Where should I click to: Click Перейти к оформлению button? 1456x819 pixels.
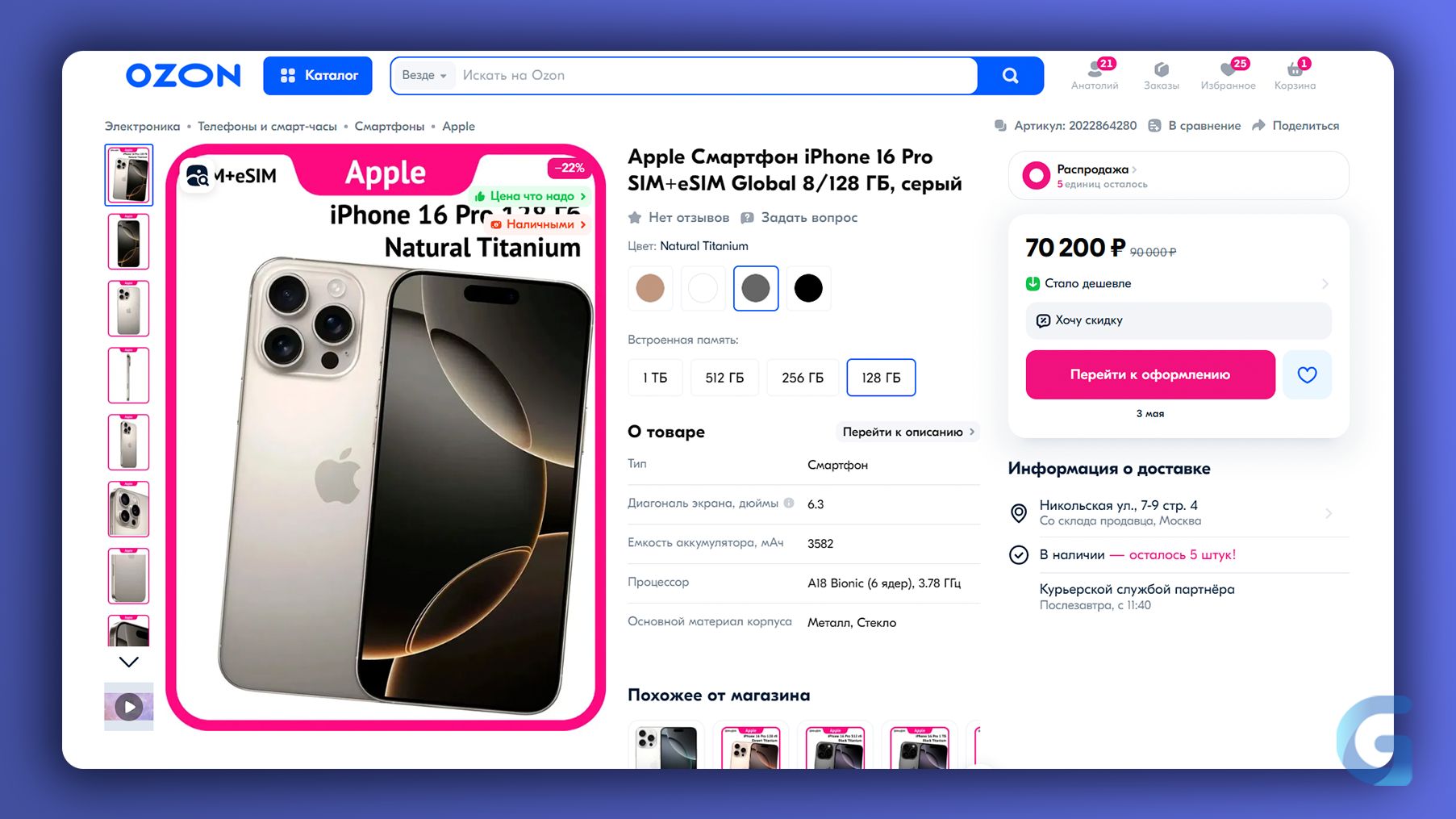[x=1150, y=374]
